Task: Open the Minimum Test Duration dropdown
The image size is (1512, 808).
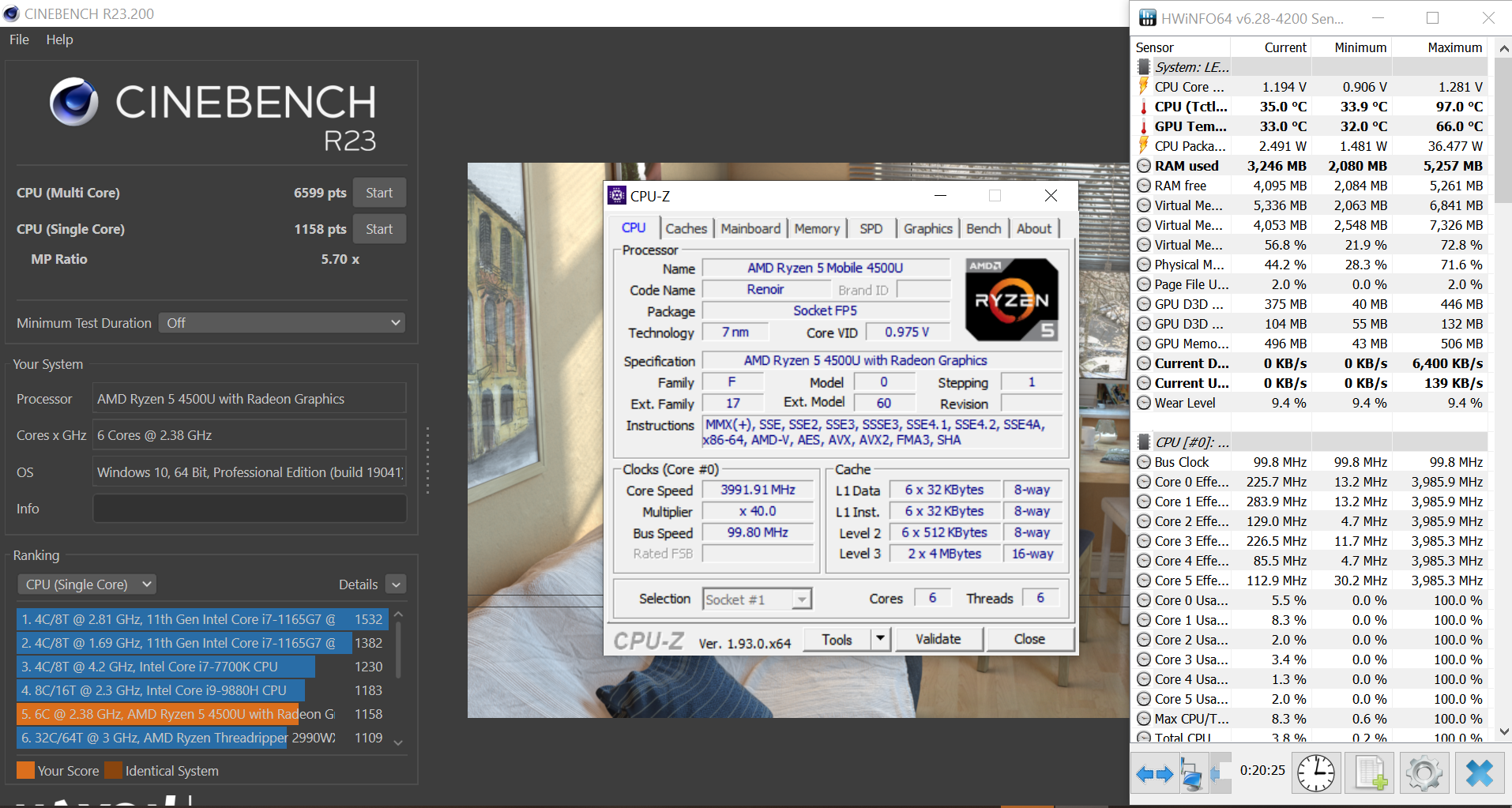Action: (282, 323)
